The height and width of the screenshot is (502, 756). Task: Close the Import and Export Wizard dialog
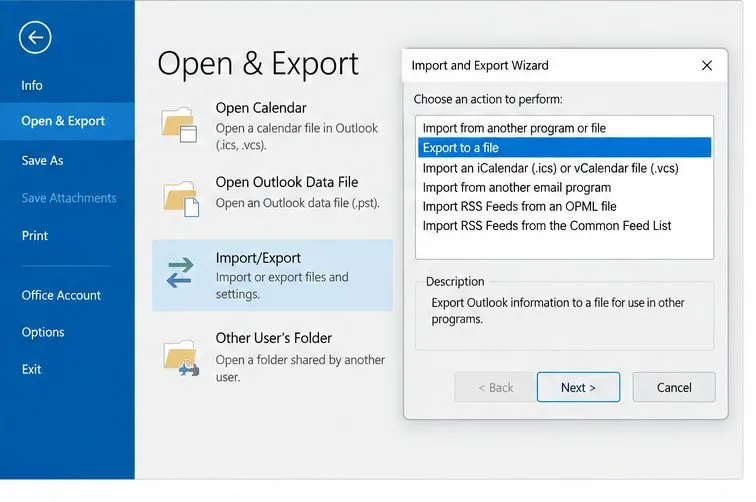[707, 65]
